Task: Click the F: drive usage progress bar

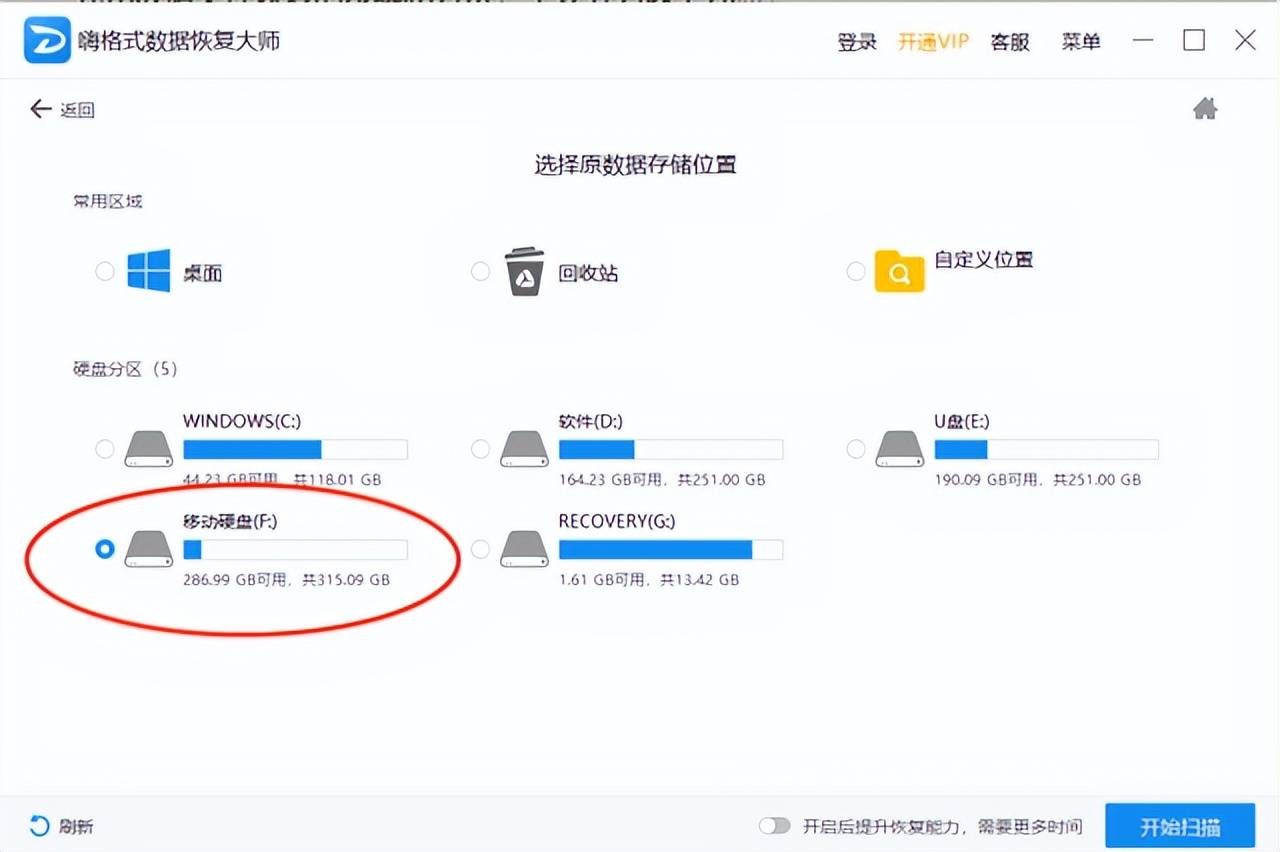Action: (295, 549)
